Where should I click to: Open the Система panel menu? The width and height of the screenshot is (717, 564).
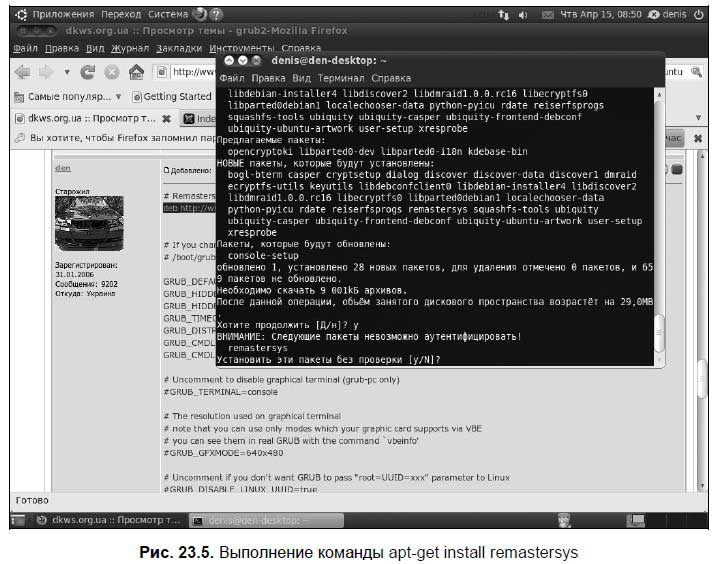click(168, 15)
